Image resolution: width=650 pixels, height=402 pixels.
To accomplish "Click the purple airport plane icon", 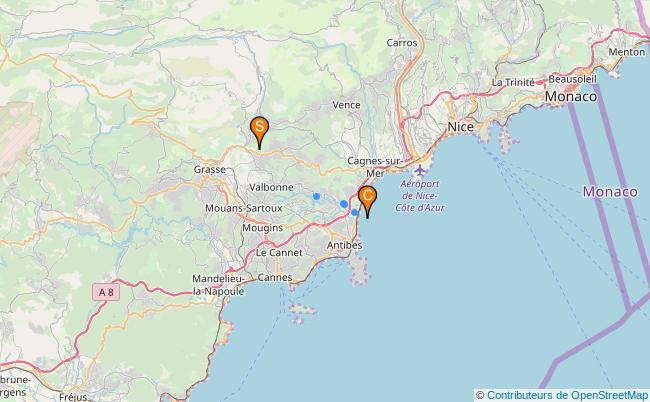I will [x=420, y=170].
